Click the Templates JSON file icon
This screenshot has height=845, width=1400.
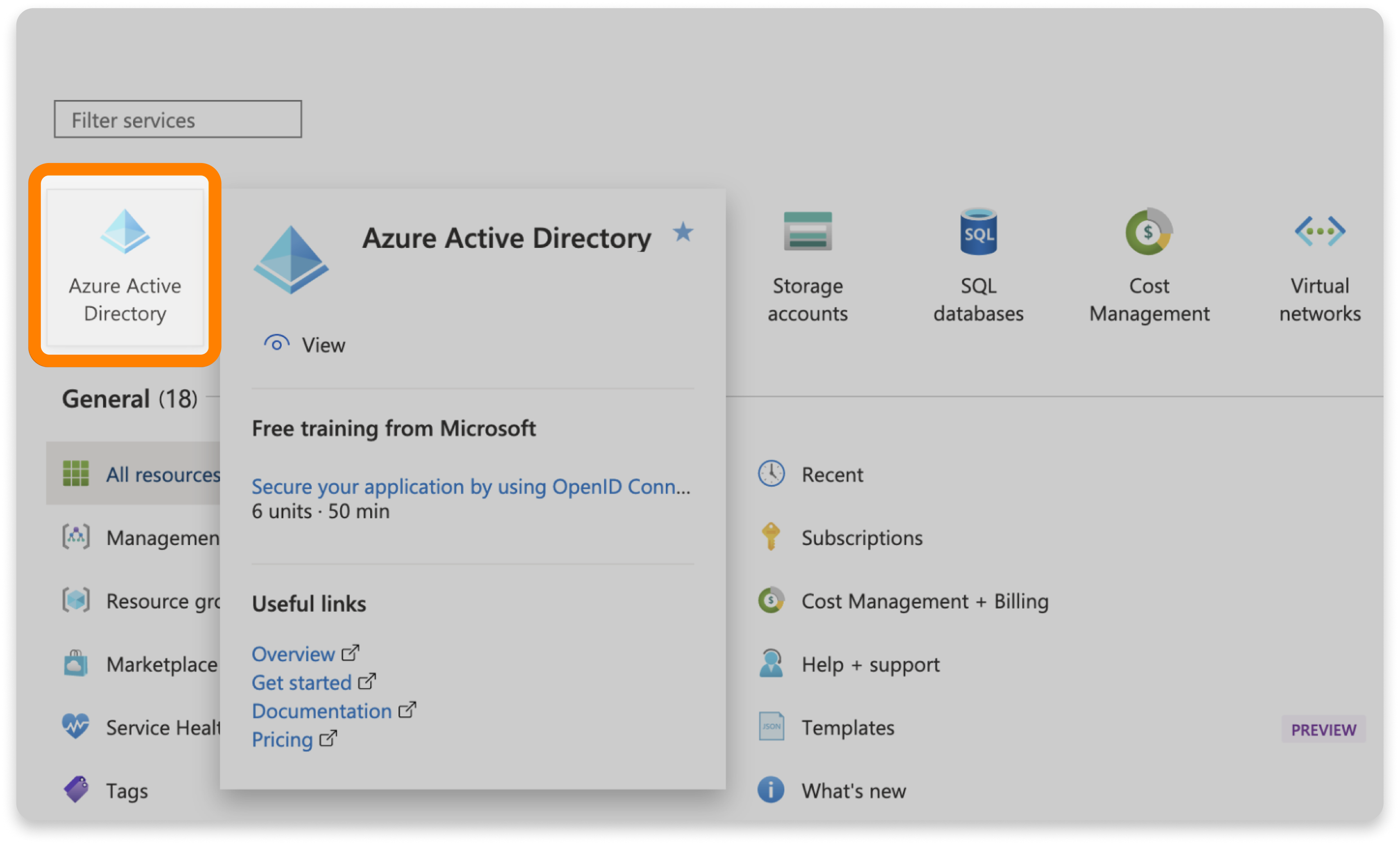tap(771, 726)
